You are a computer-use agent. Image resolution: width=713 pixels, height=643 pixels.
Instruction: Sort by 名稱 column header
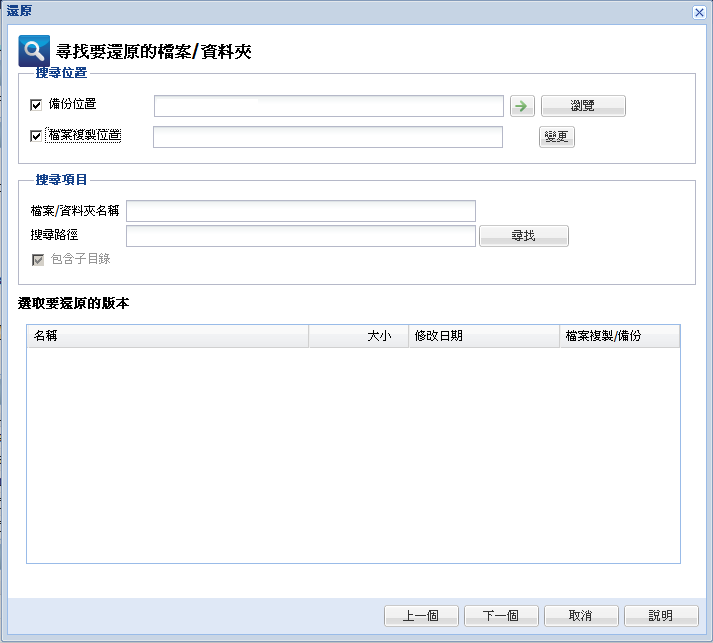point(168,336)
